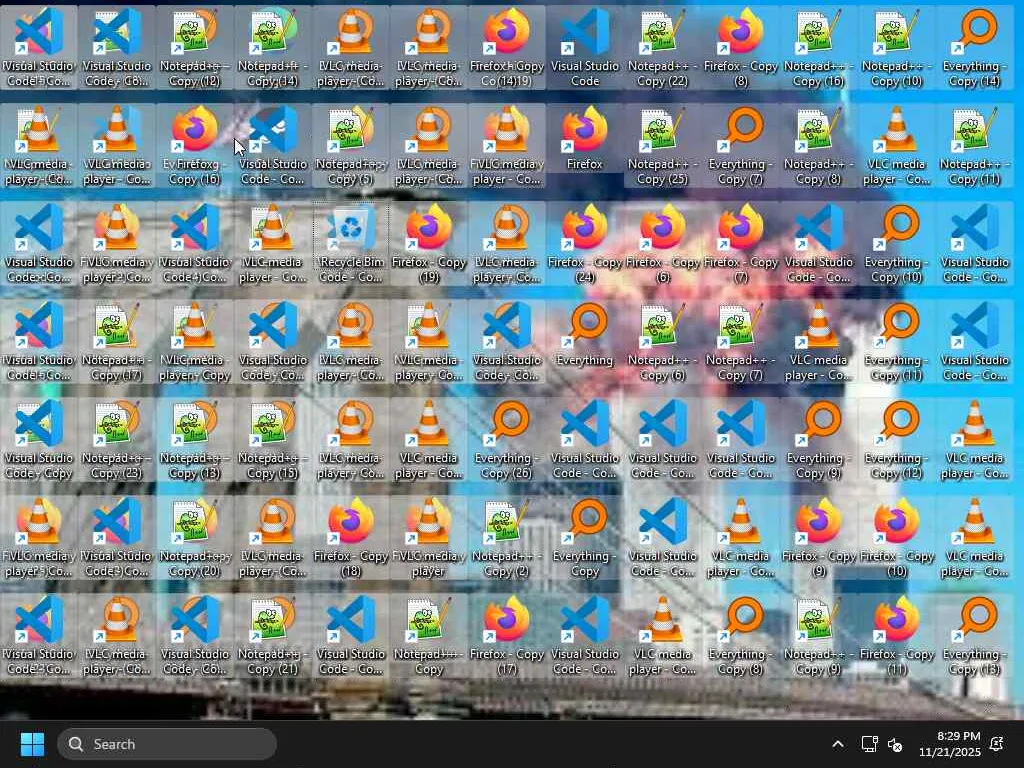
Task: Select the Firefox - Copy (7) icon
Action: coord(741,244)
